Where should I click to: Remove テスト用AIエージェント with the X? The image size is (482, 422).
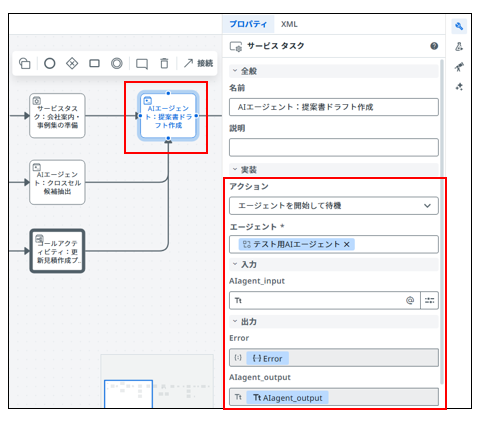click(x=347, y=244)
